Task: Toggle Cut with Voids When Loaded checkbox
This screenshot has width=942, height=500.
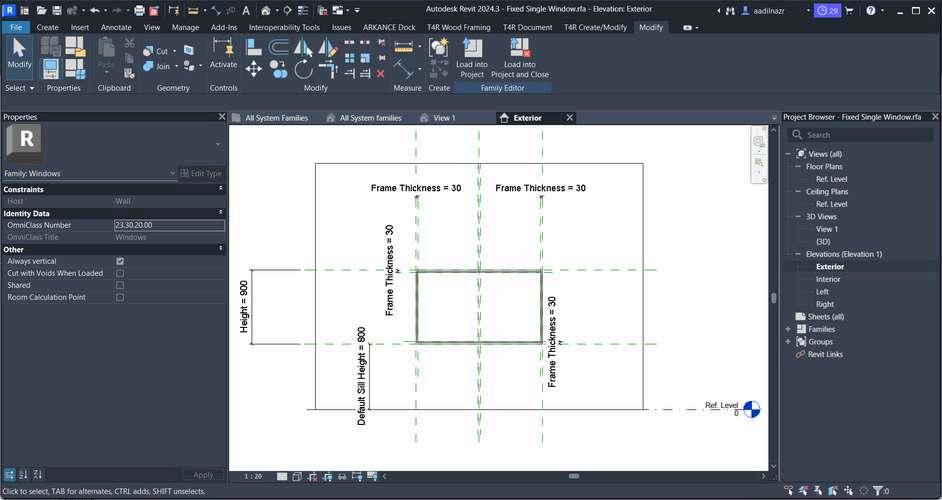Action: click(x=120, y=273)
